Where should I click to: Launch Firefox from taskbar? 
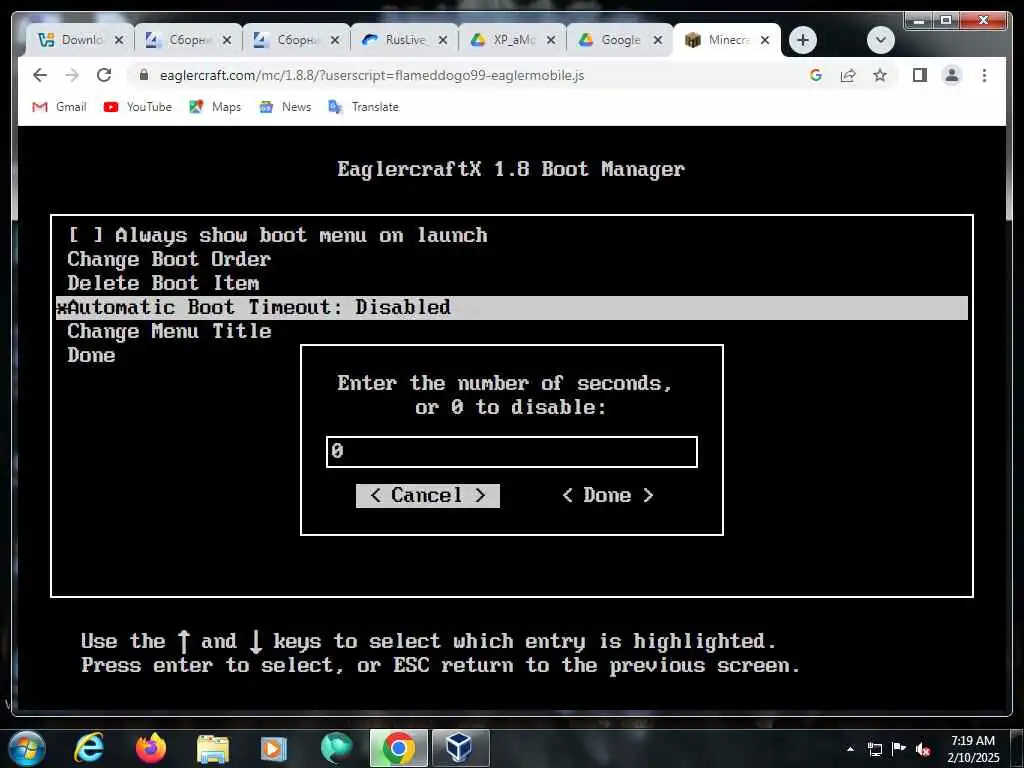[151, 748]
